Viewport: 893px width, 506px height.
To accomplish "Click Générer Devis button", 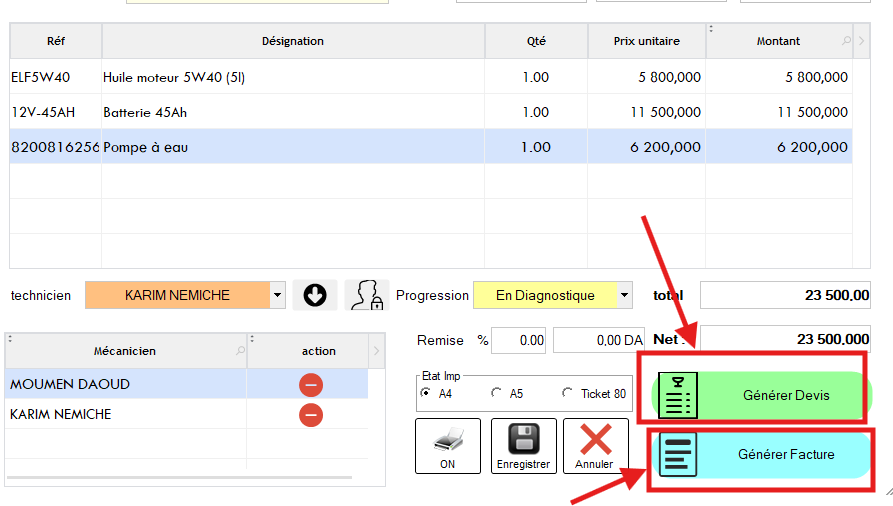I will pyautogui.click(x=760, y=395).
